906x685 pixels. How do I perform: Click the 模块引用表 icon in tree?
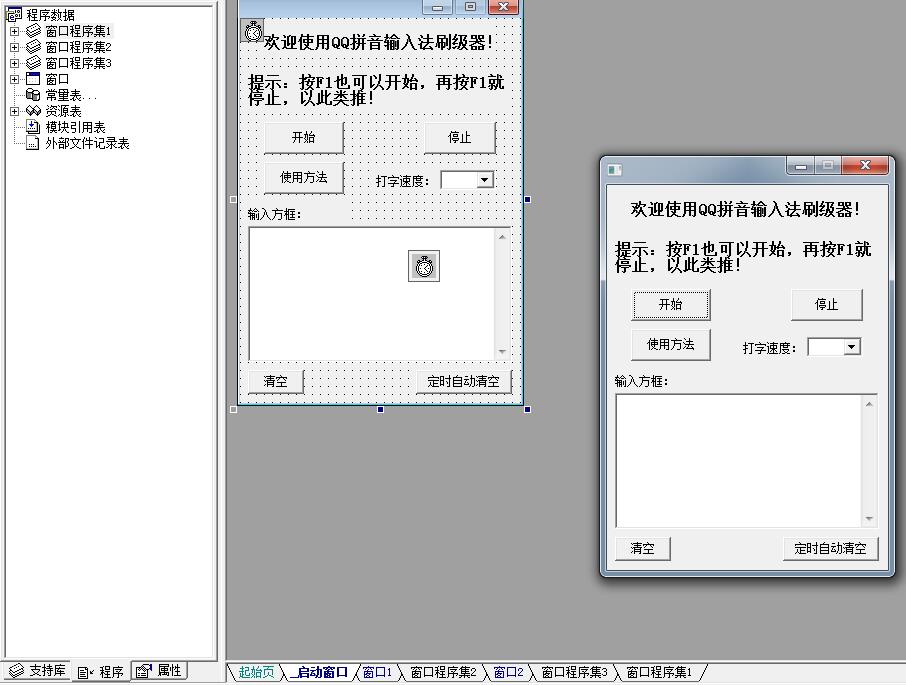(x=34, y=126)
